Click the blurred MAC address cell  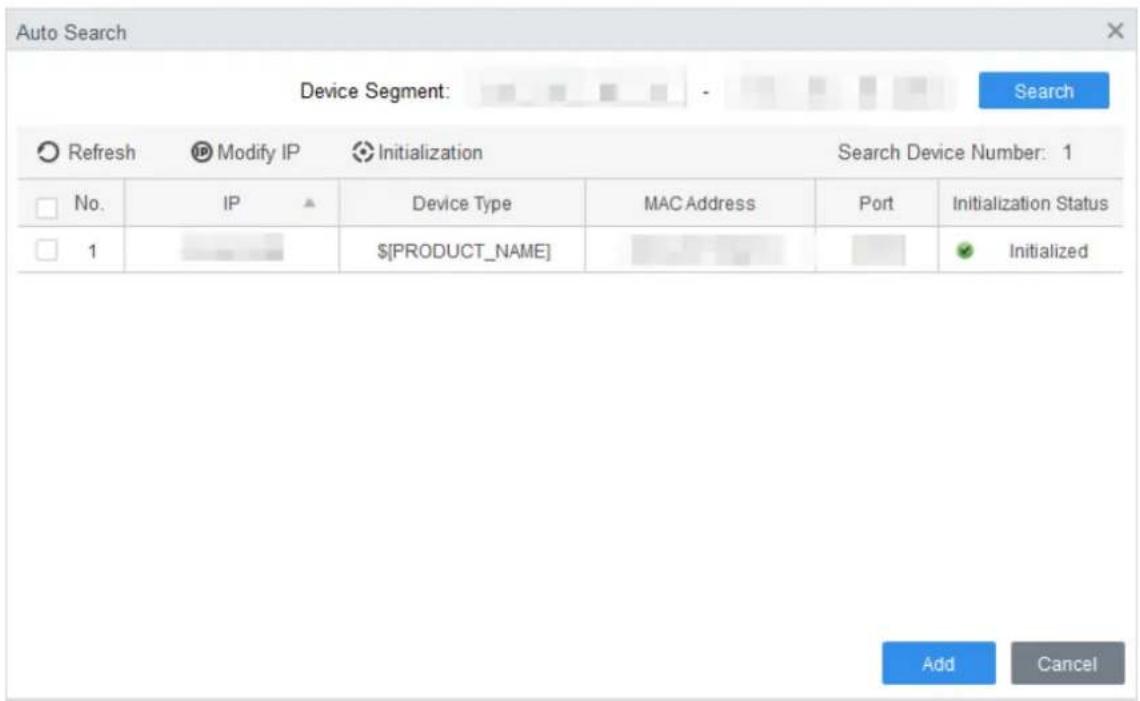point(707,250)
